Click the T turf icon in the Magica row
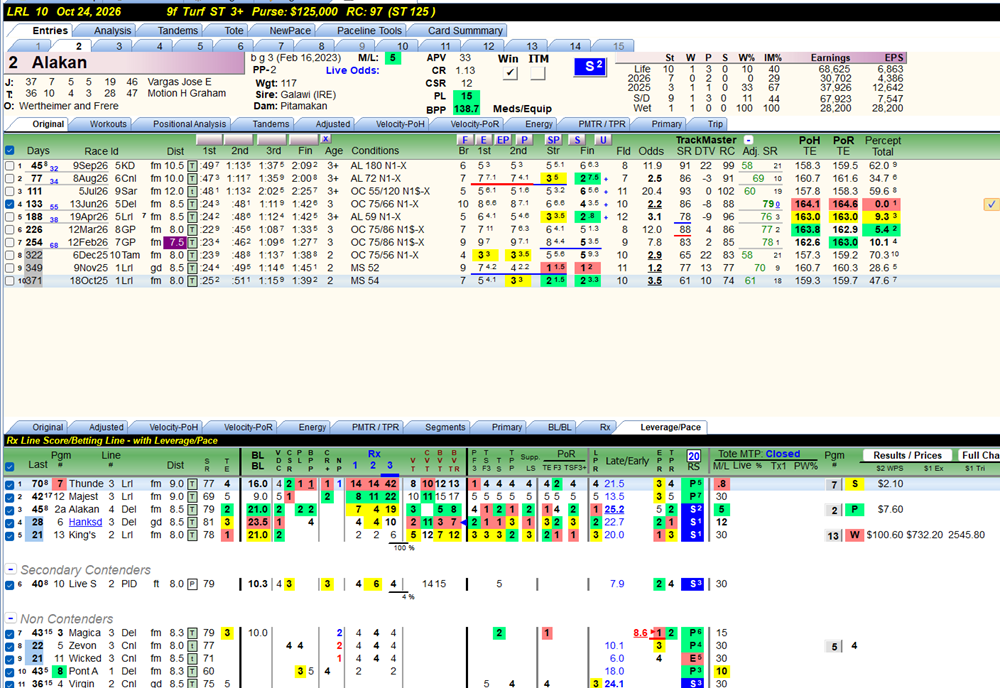 [x=192, y=633]
